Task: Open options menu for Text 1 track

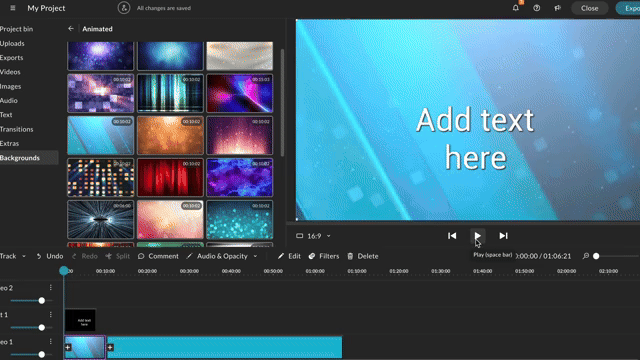Action: click(51, 315)
